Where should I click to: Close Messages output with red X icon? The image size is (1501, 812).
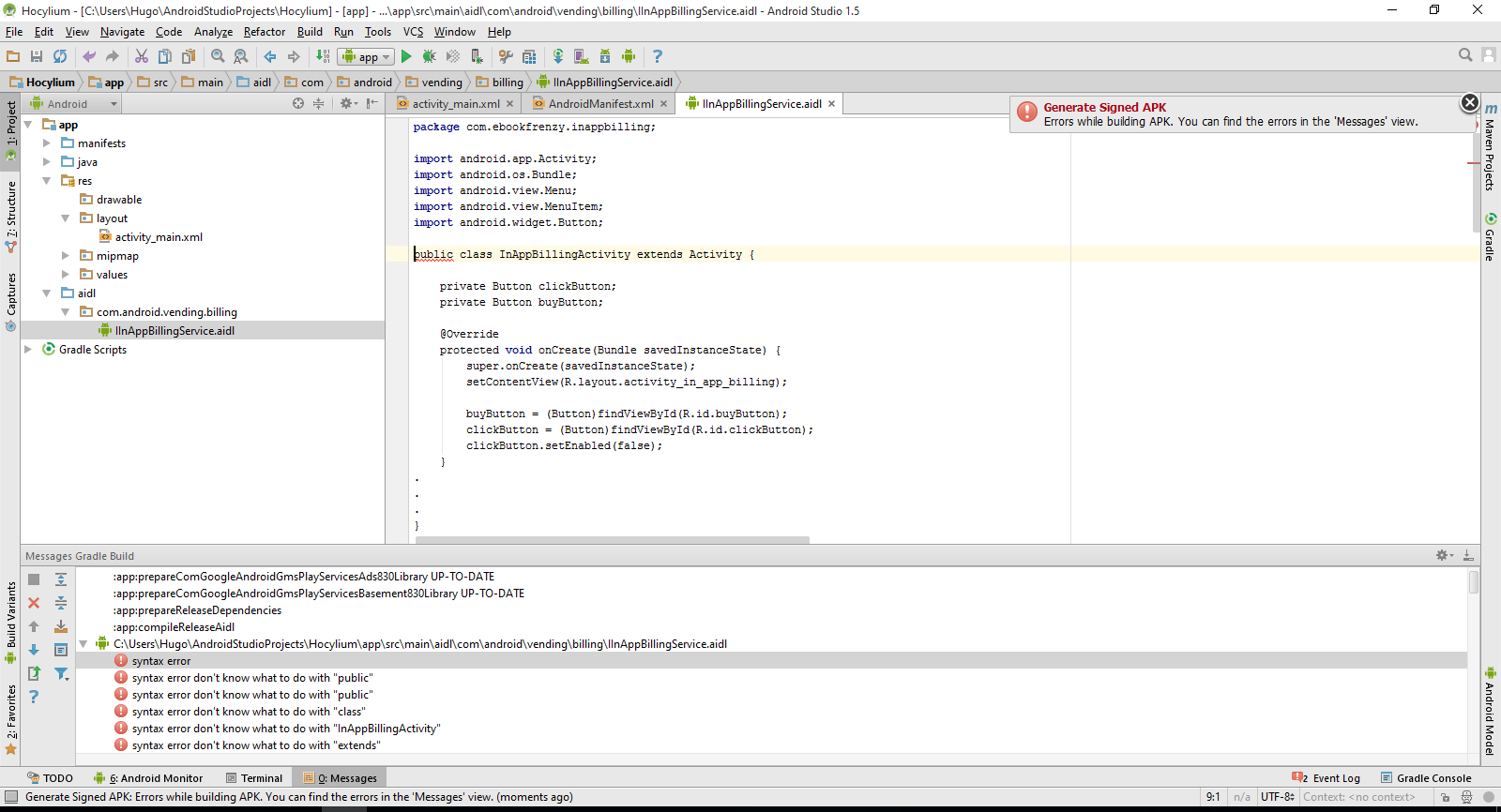pyautogui.click(x=34, y=603)
